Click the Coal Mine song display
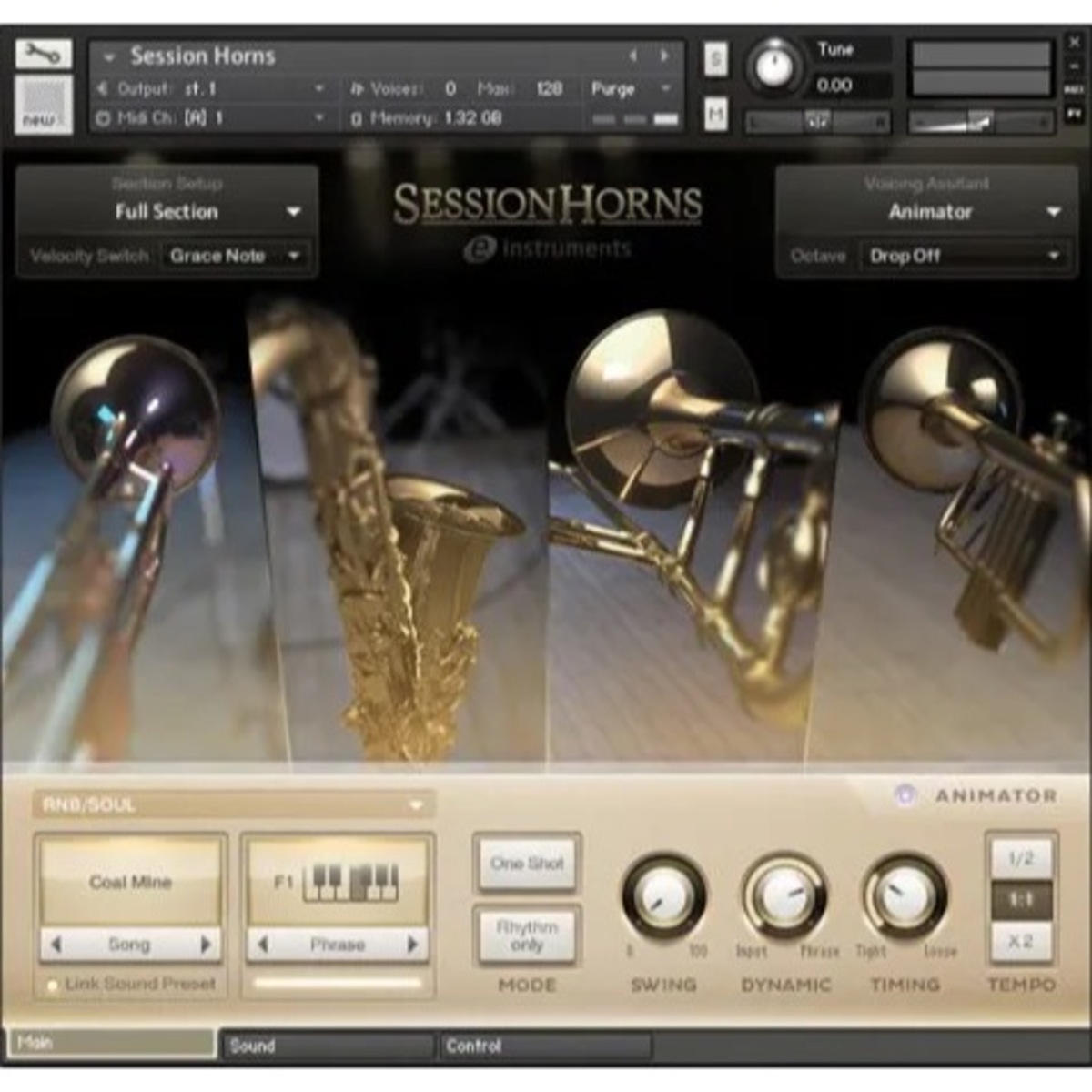Screen dimensions: 1092x1092 [131, 882]
